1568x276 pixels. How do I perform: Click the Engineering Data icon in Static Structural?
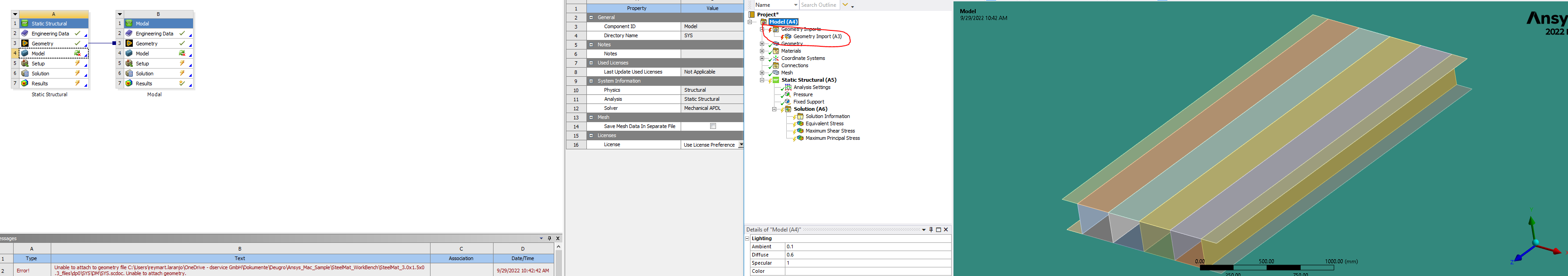[x=25, y=34]
